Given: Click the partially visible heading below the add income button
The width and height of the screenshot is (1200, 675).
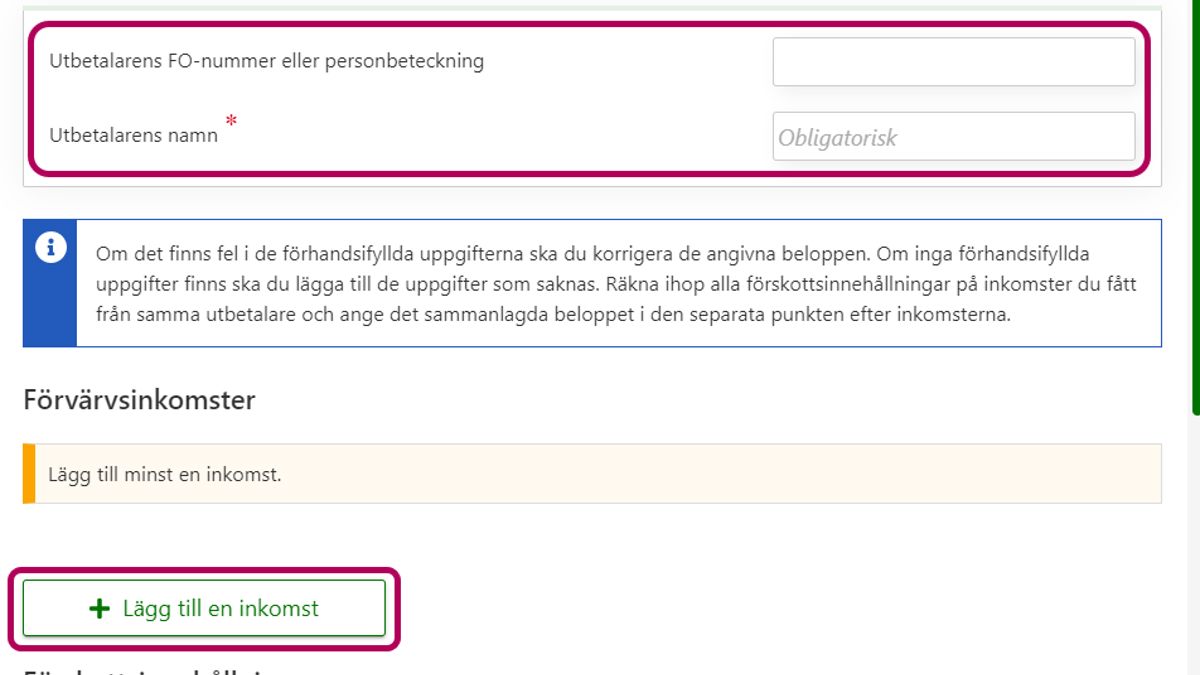Looking at the screenshot, I should (140, 670).
